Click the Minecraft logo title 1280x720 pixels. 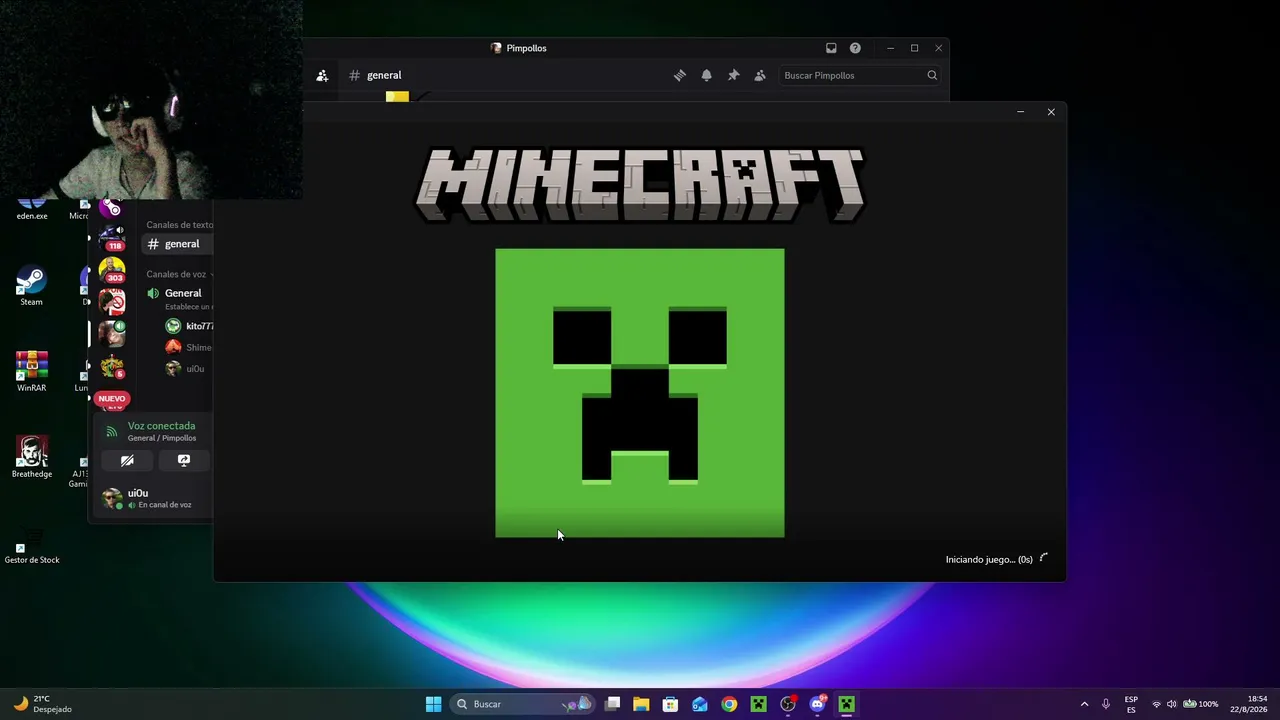click(640, 185)
